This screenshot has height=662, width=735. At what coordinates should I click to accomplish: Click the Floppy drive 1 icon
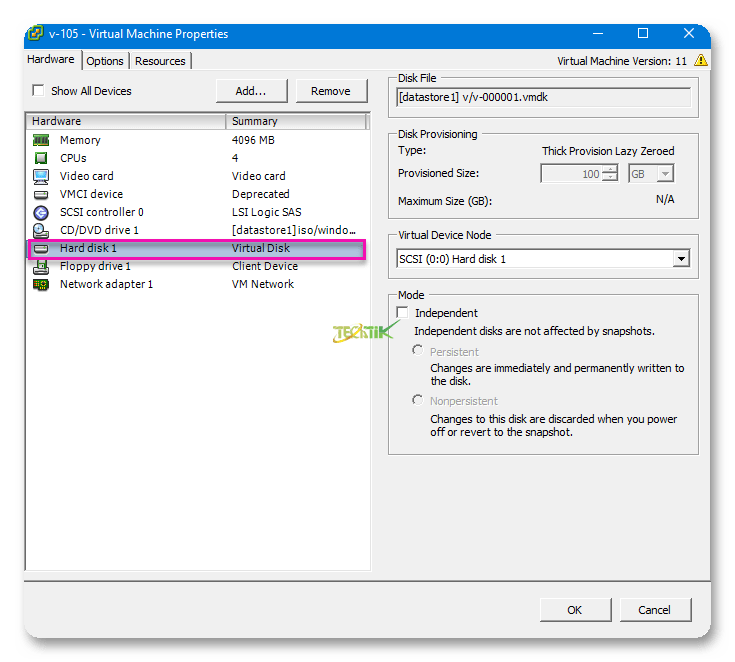(41, 266)
